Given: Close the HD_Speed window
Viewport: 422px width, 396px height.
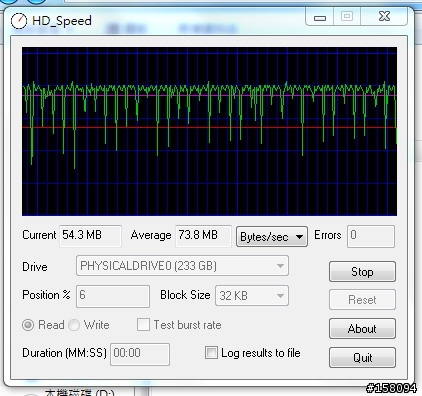Looking at the screenshot, I should tap(384, 16).
